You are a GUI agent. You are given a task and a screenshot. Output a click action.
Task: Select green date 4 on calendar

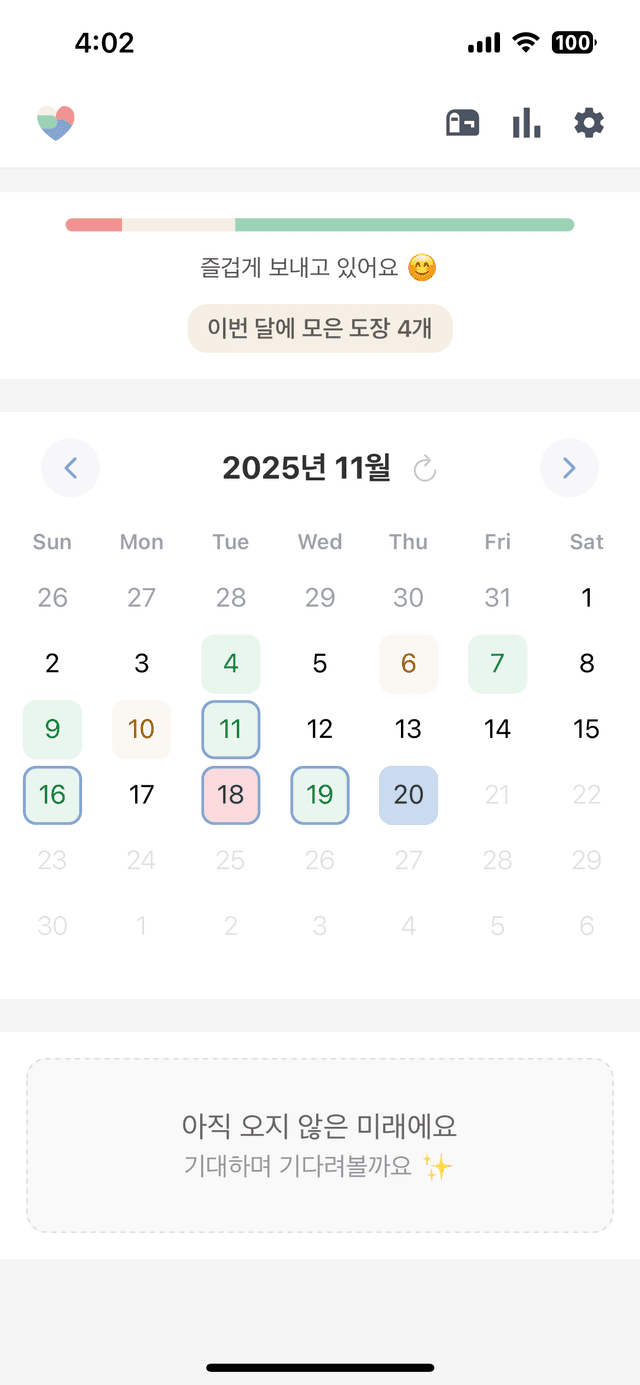coord(231,663)
